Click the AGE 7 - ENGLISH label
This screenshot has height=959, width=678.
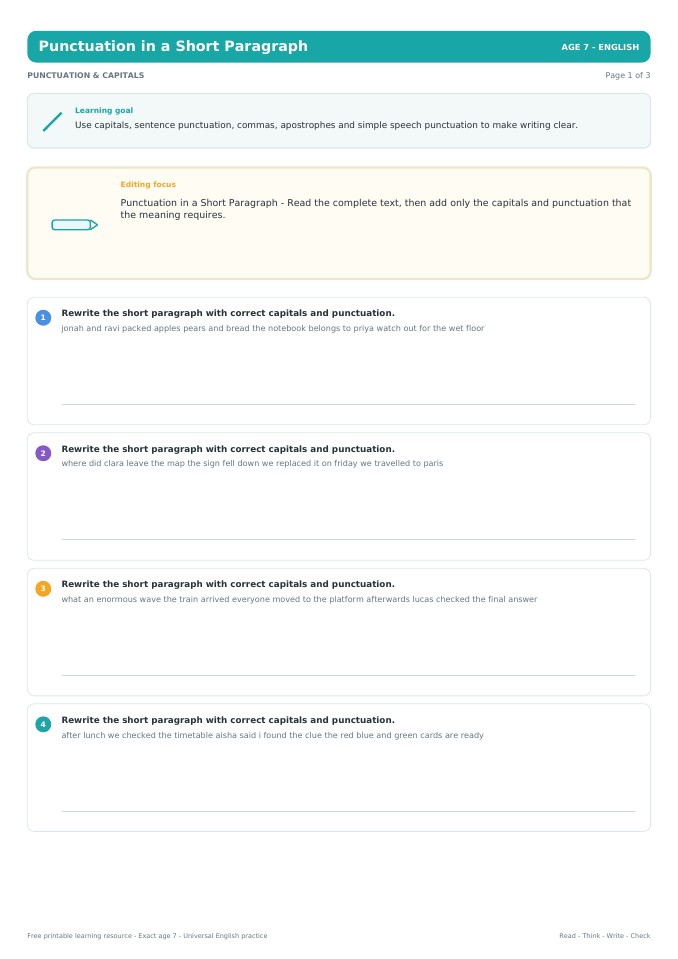(600, 47)
